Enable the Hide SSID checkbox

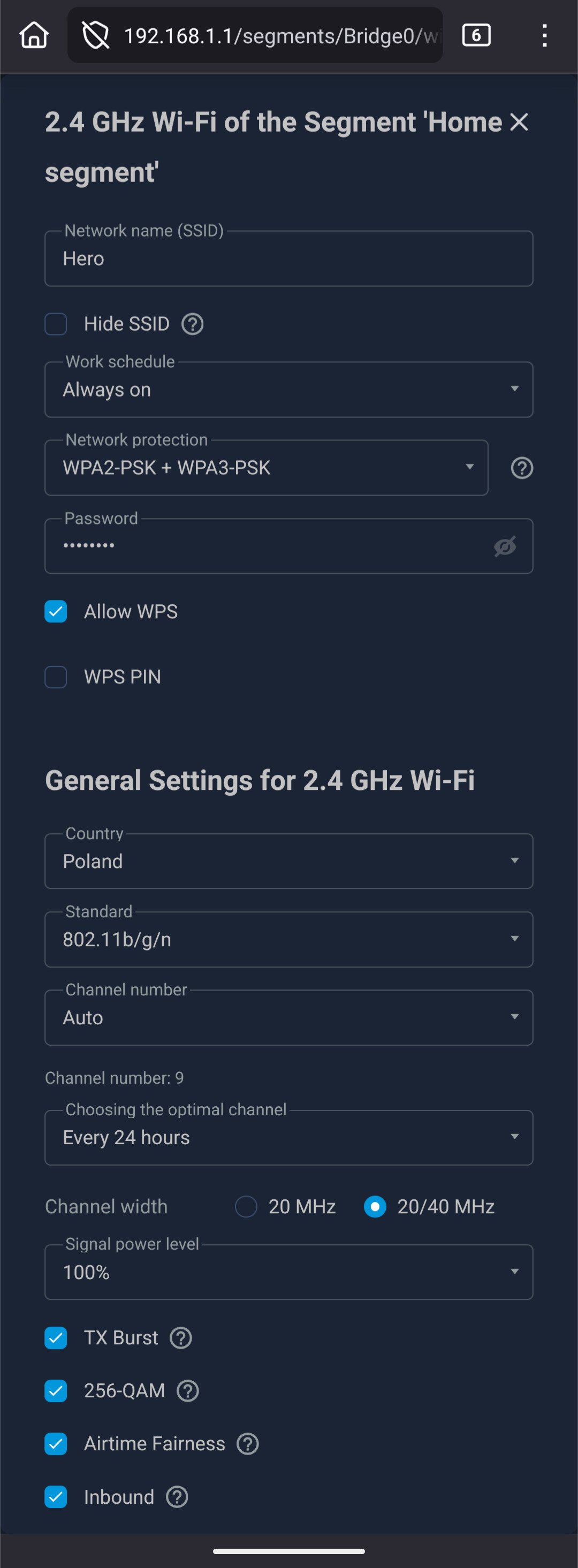tap(56, 324)
